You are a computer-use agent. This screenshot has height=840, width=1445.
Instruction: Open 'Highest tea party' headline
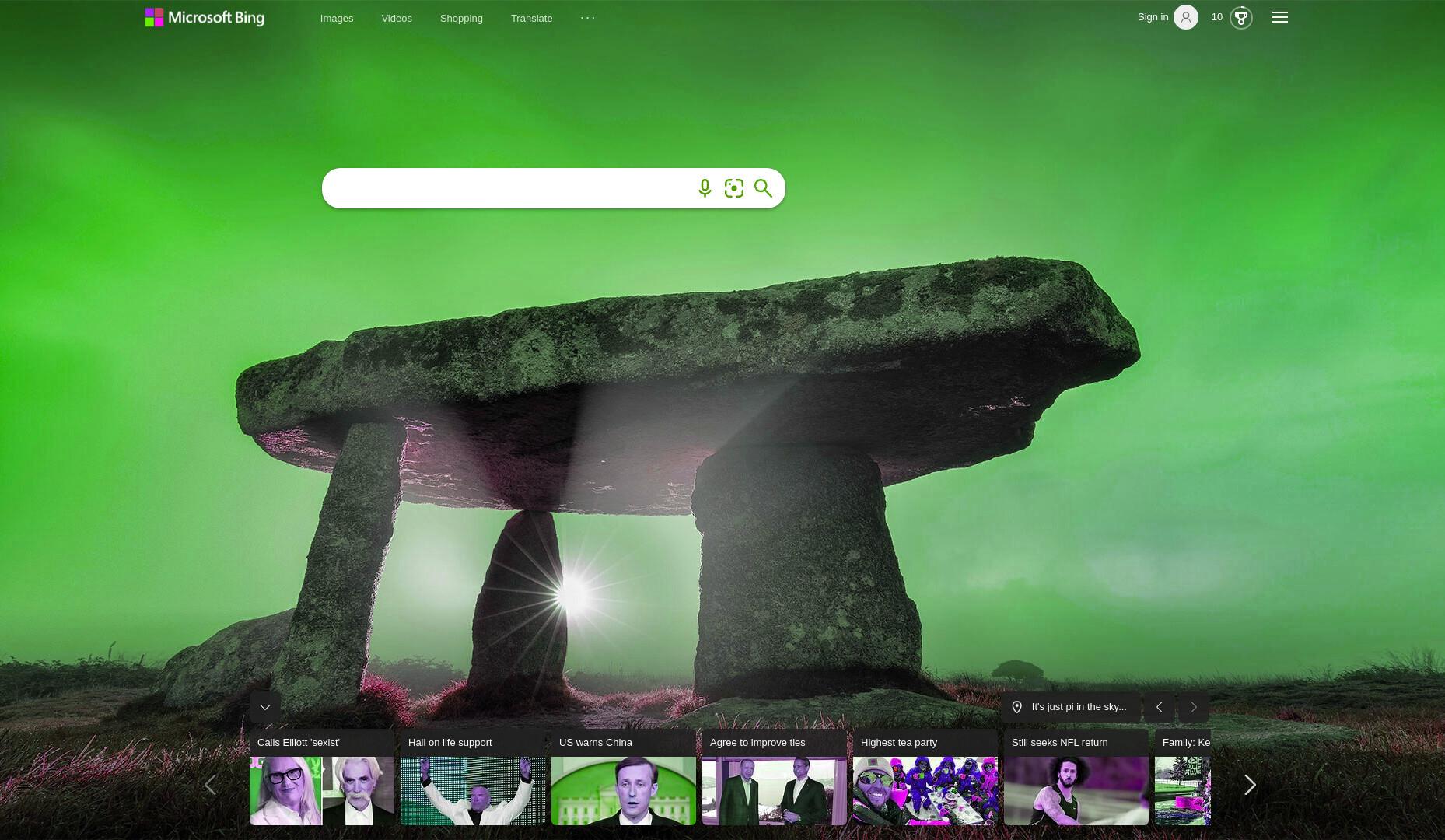(x=899, y=743)
